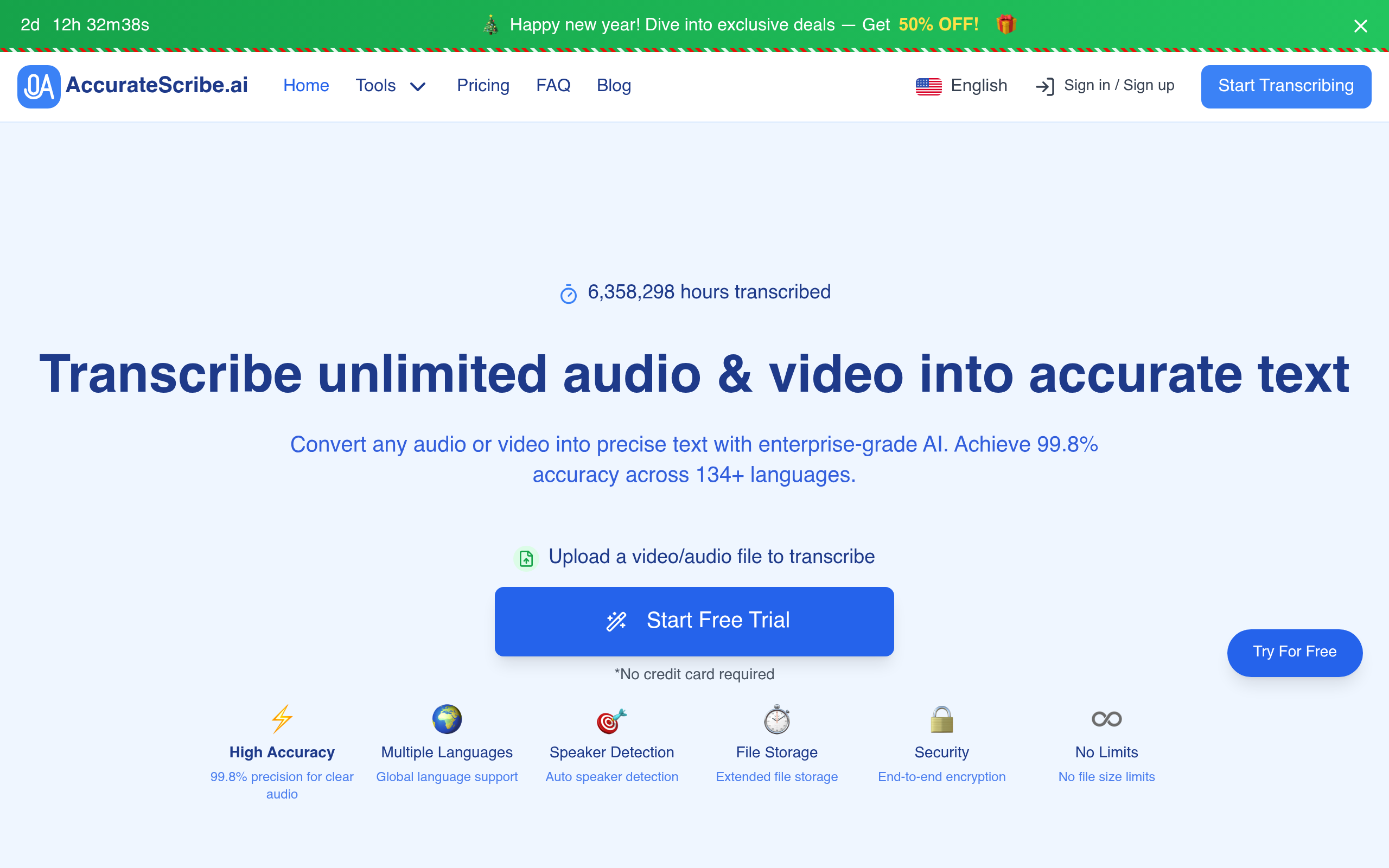Open the English language selector

961,86
